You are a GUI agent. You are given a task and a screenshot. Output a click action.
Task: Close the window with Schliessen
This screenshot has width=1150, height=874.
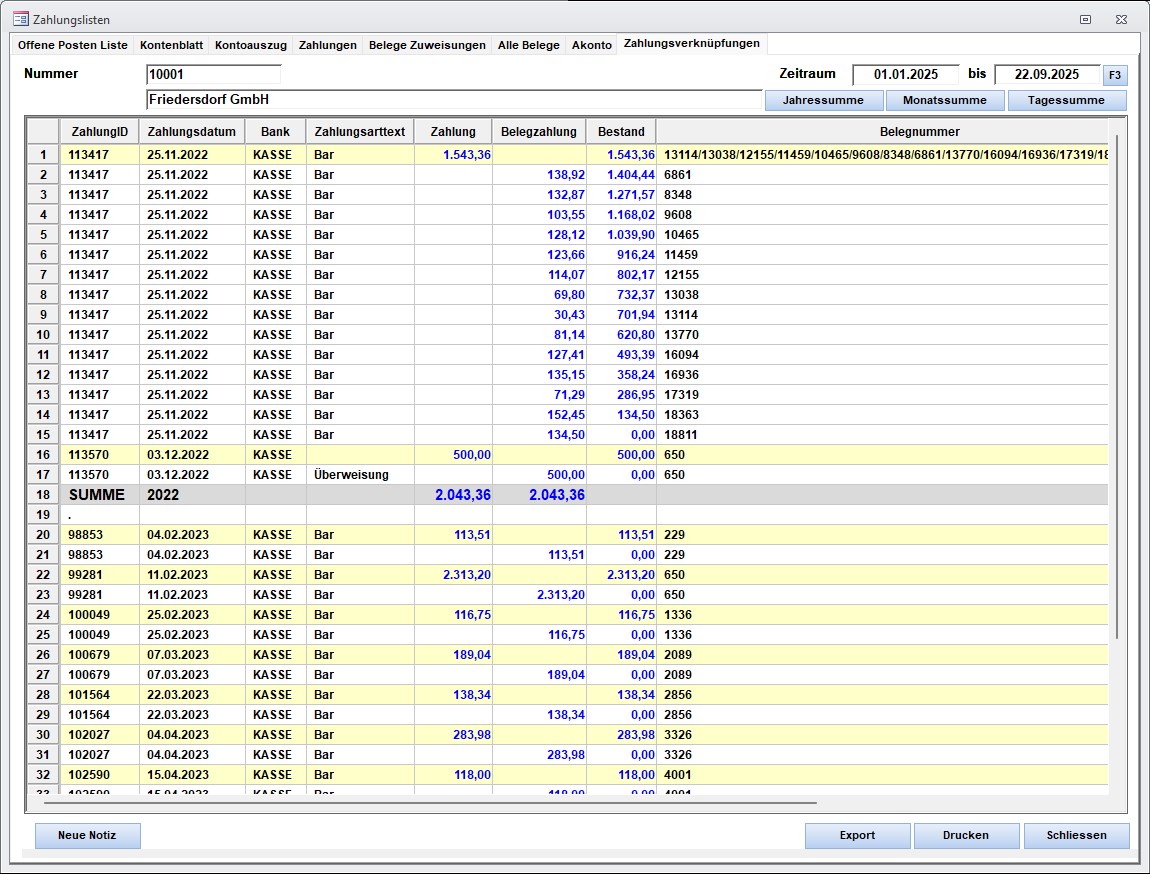[1076, 836]
